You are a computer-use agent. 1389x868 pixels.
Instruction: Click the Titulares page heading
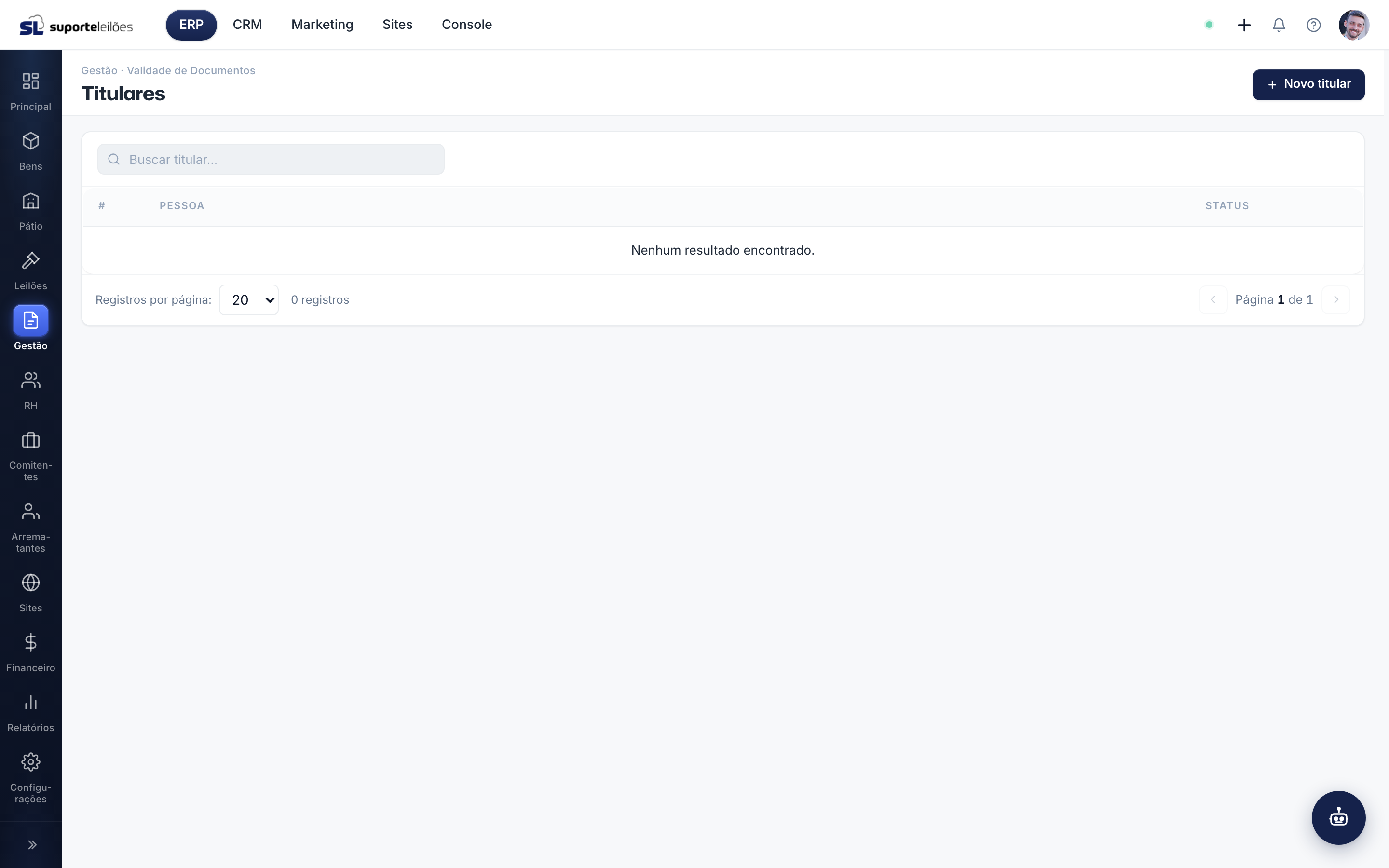click(123, 94)
